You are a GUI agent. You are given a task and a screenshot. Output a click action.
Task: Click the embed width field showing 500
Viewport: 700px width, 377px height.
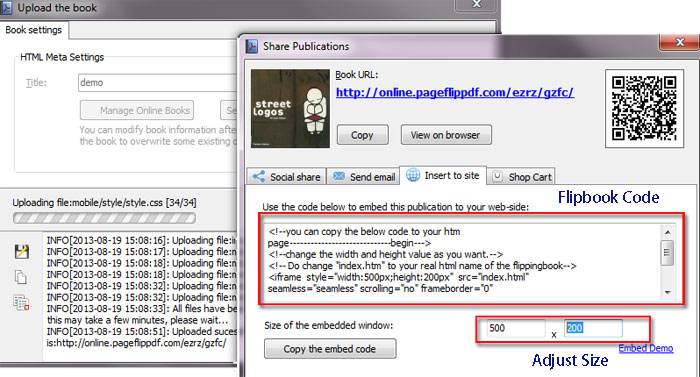coord(516,328)
